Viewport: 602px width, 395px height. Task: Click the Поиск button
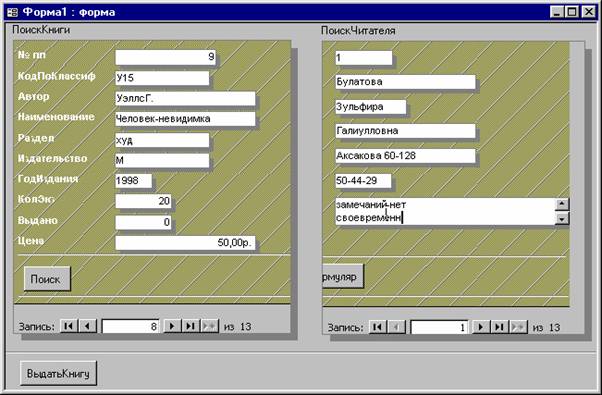[47, 279]
